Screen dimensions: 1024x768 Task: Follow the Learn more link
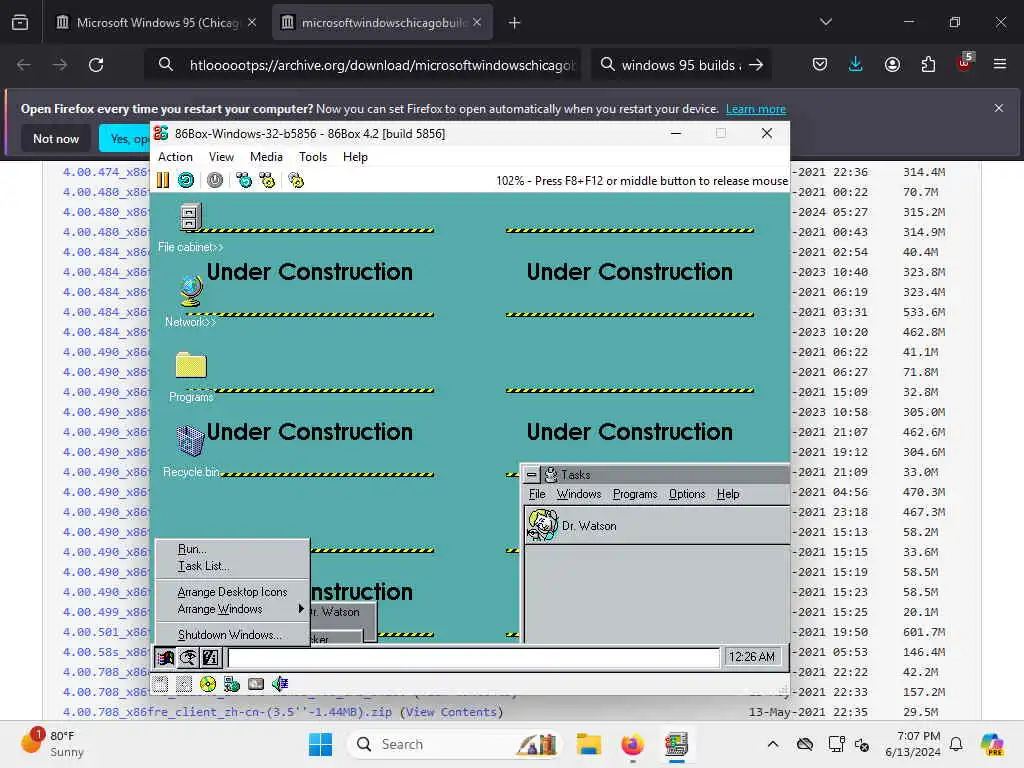click(756, 109)
